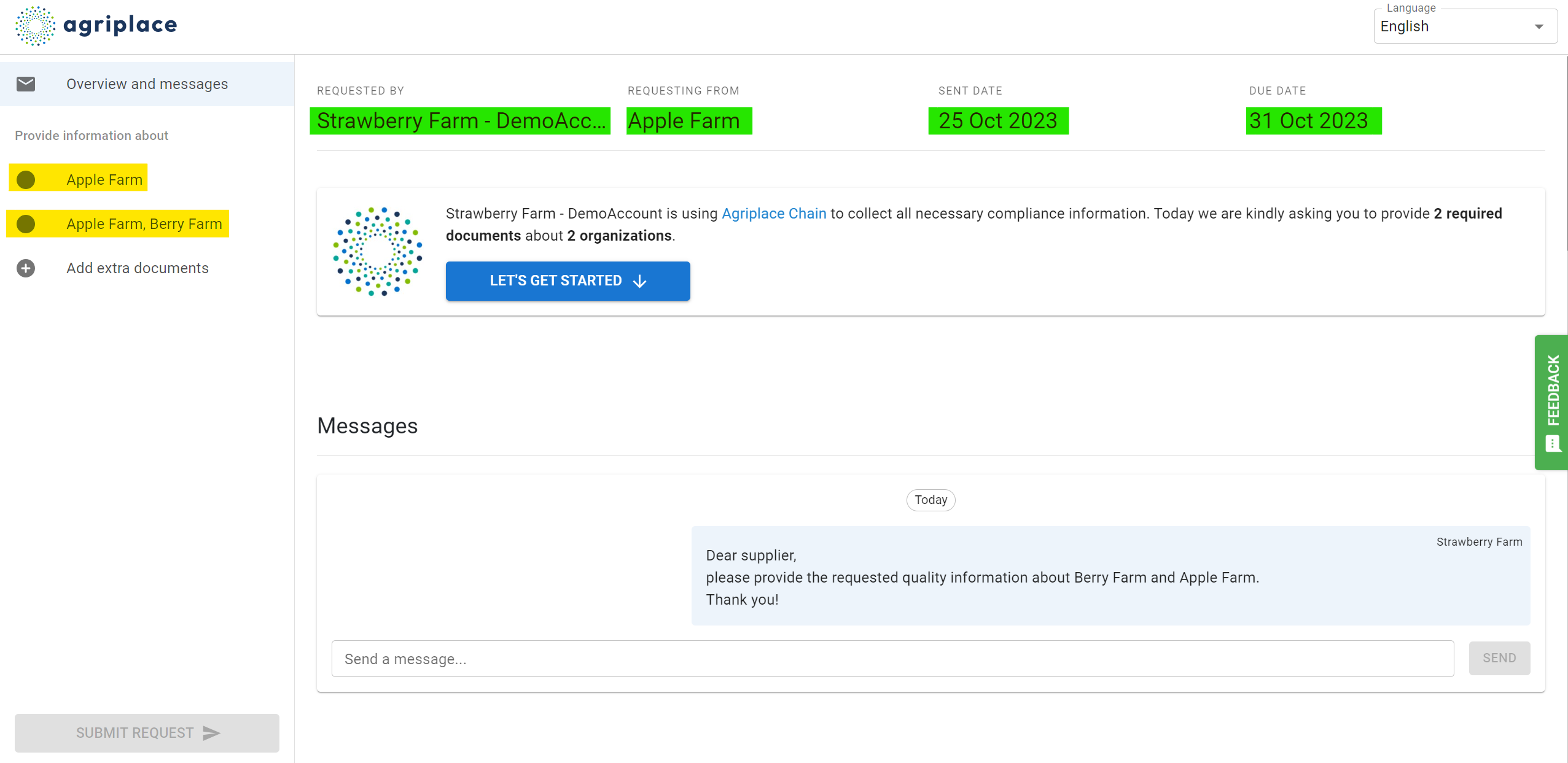
Task: Click the SEND message button
Action: pos(1499,658)
